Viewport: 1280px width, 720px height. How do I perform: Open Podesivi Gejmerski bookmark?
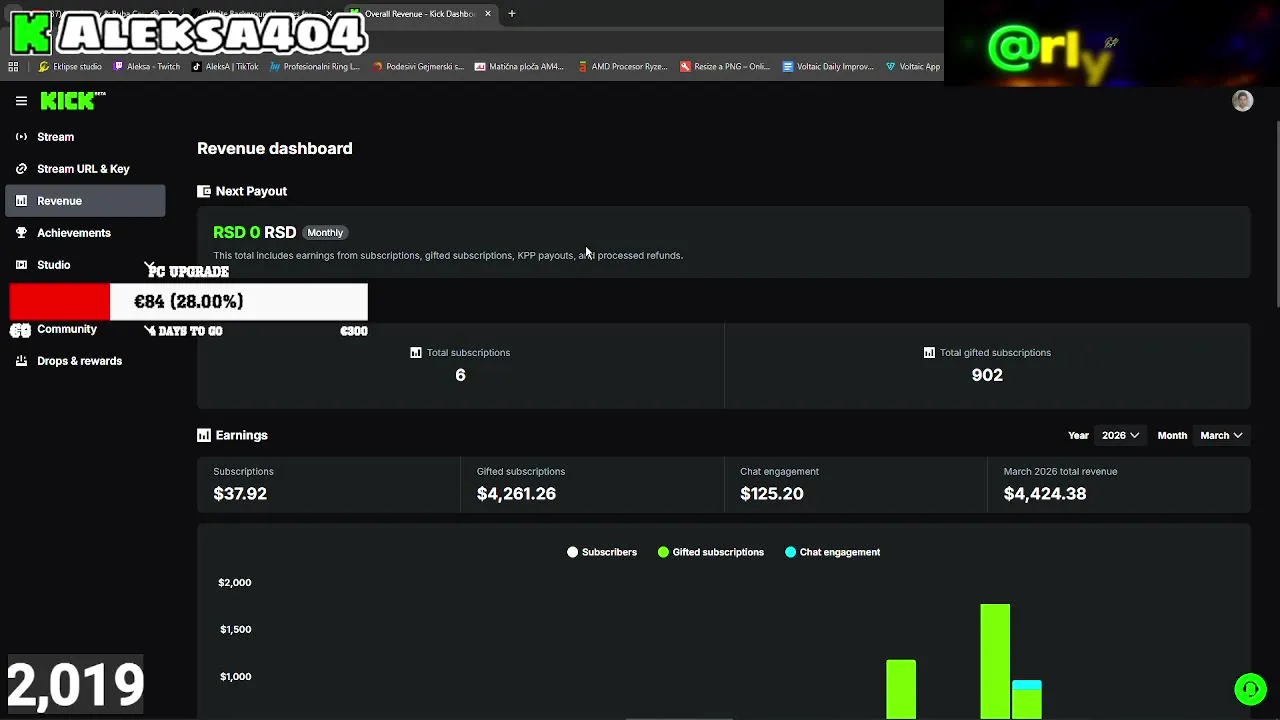click(418, 67)
